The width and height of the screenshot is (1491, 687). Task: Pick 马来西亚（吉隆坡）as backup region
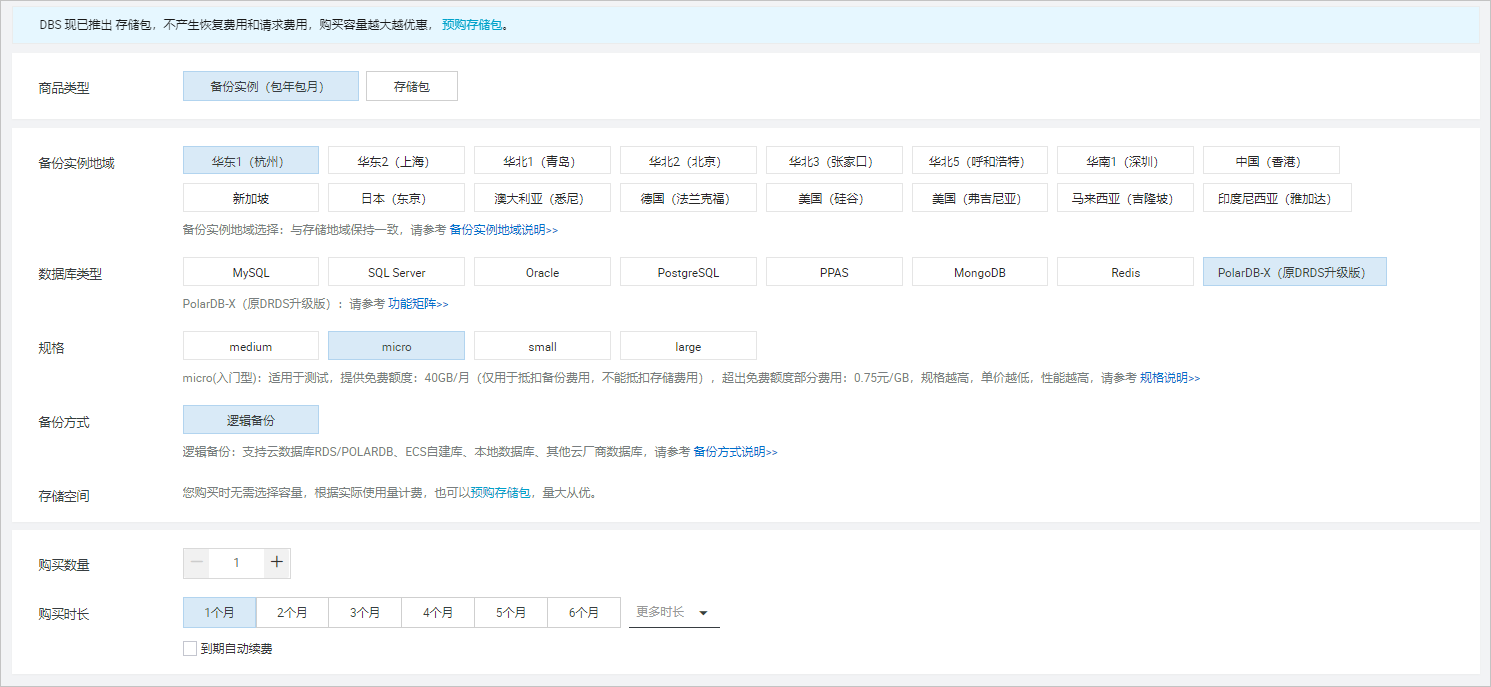(x=1126, y=198)
